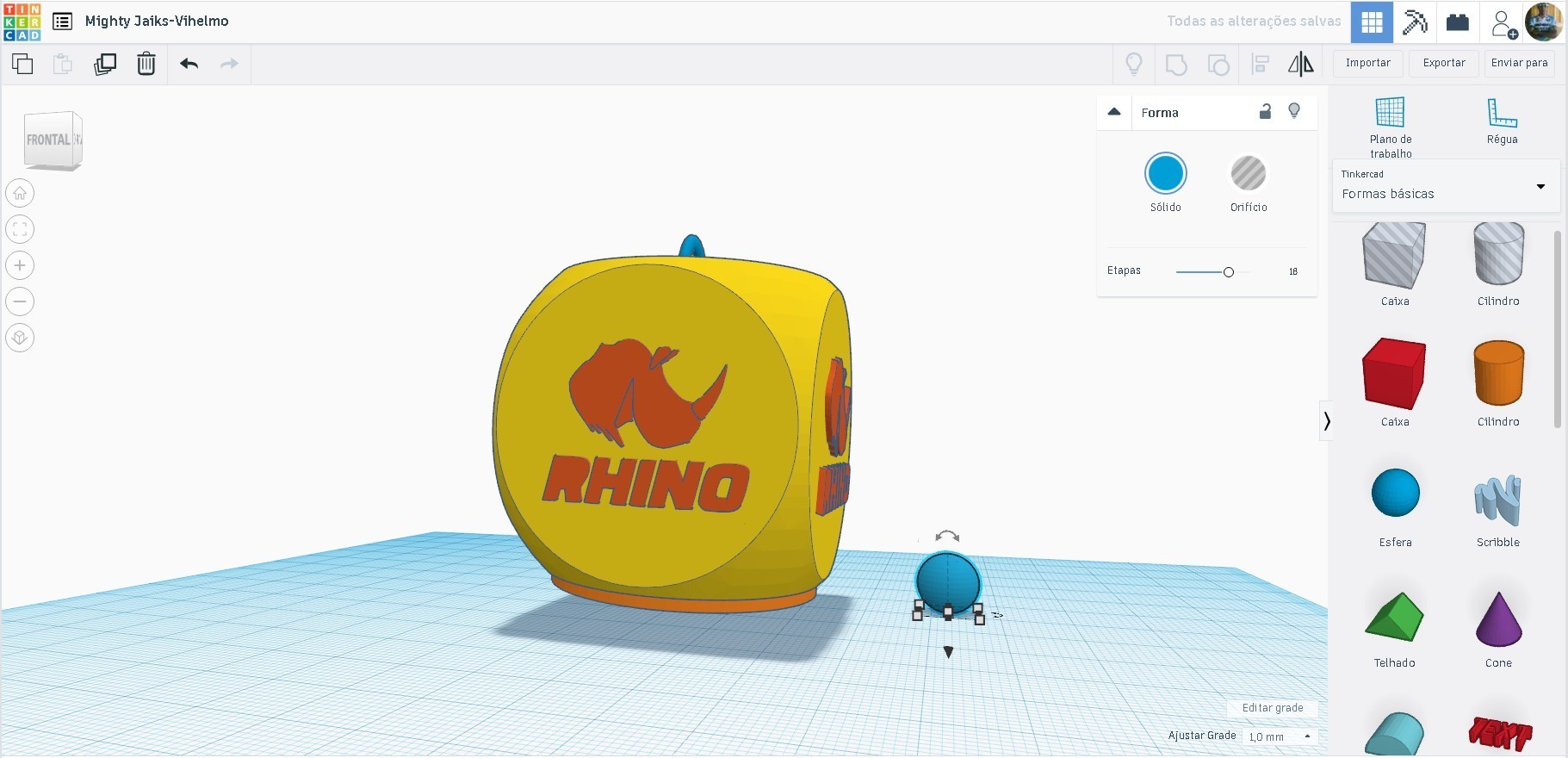Open the Formas básicas dropdown
1568x758 pixels.
click(1446, 186)
